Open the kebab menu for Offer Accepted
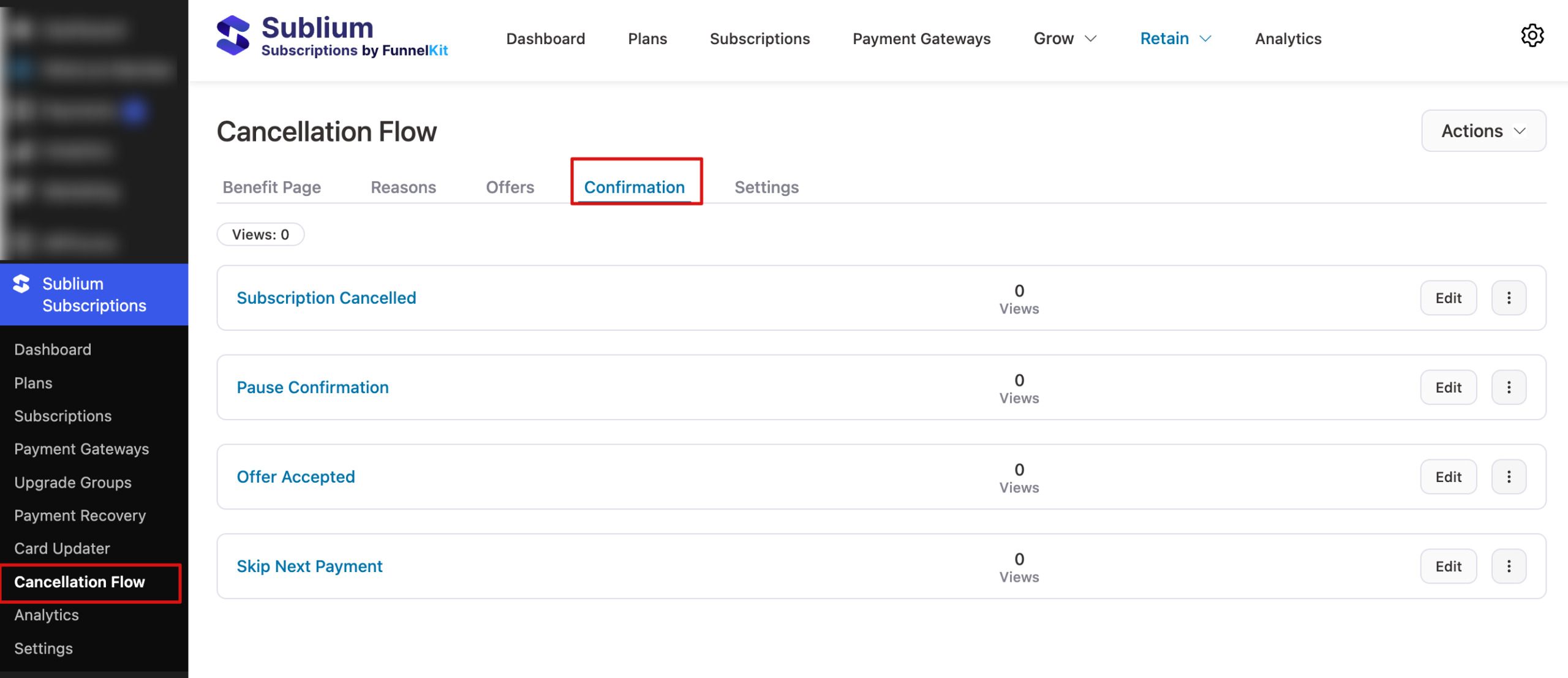The image size is (1568, 678). (1509, 476)
